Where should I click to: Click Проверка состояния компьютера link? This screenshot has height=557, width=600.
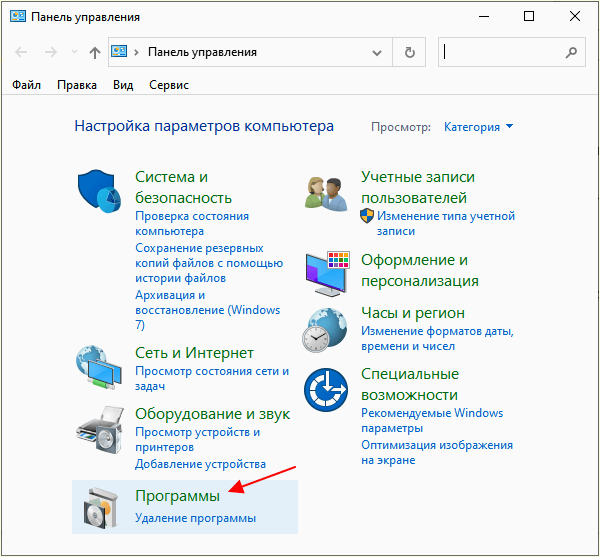(x=192, y=223)
